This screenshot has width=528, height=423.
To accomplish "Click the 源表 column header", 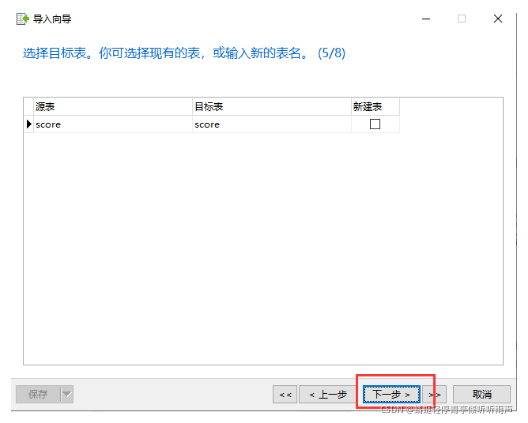I will 113,107.
